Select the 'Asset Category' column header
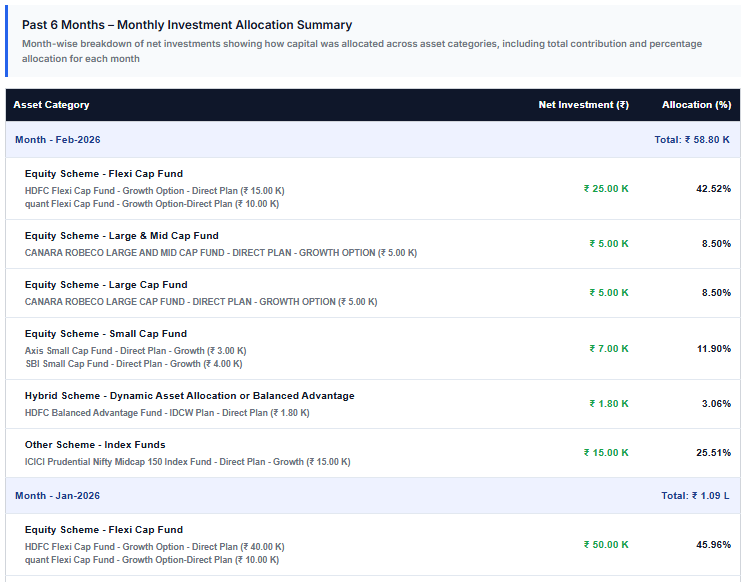This screenshot has width=748, height=582. point(51,105)
